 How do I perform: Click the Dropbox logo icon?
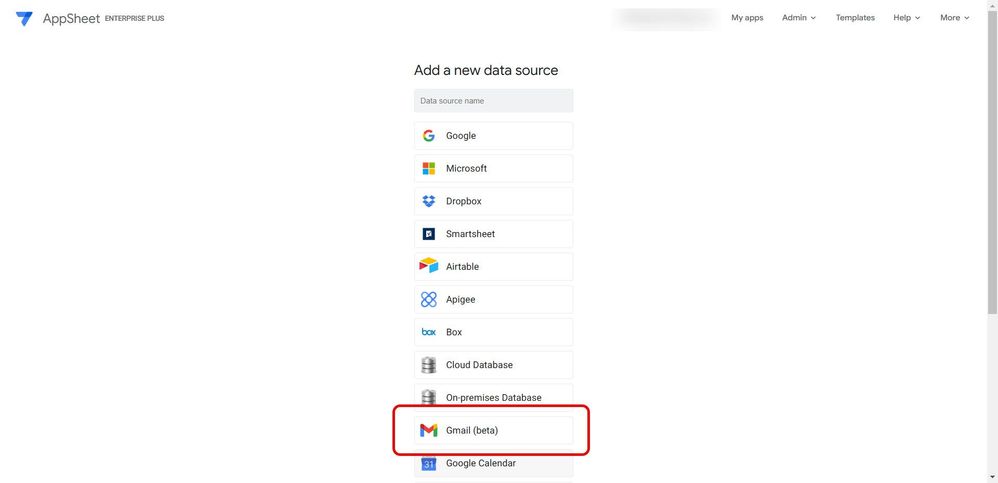[429, 201]
